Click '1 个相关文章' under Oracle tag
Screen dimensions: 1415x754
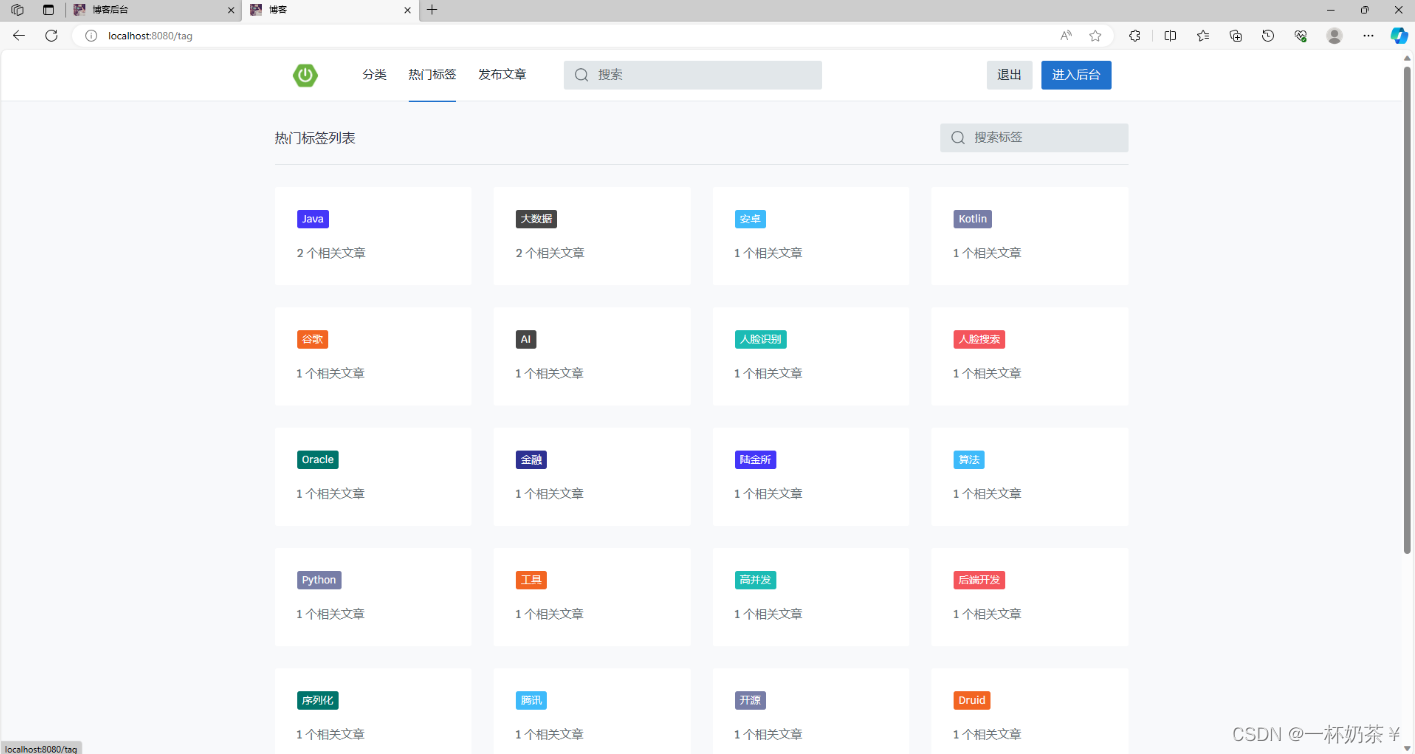(x=331, y=493)
